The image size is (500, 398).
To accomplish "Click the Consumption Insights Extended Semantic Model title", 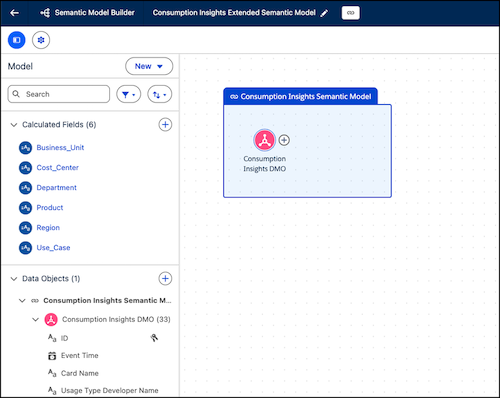I will coord(234,13).
